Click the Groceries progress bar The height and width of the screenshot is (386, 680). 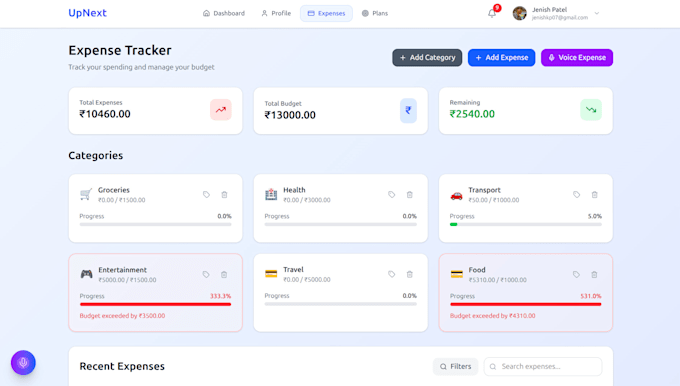pyautogui.click(x=155, y=225)
